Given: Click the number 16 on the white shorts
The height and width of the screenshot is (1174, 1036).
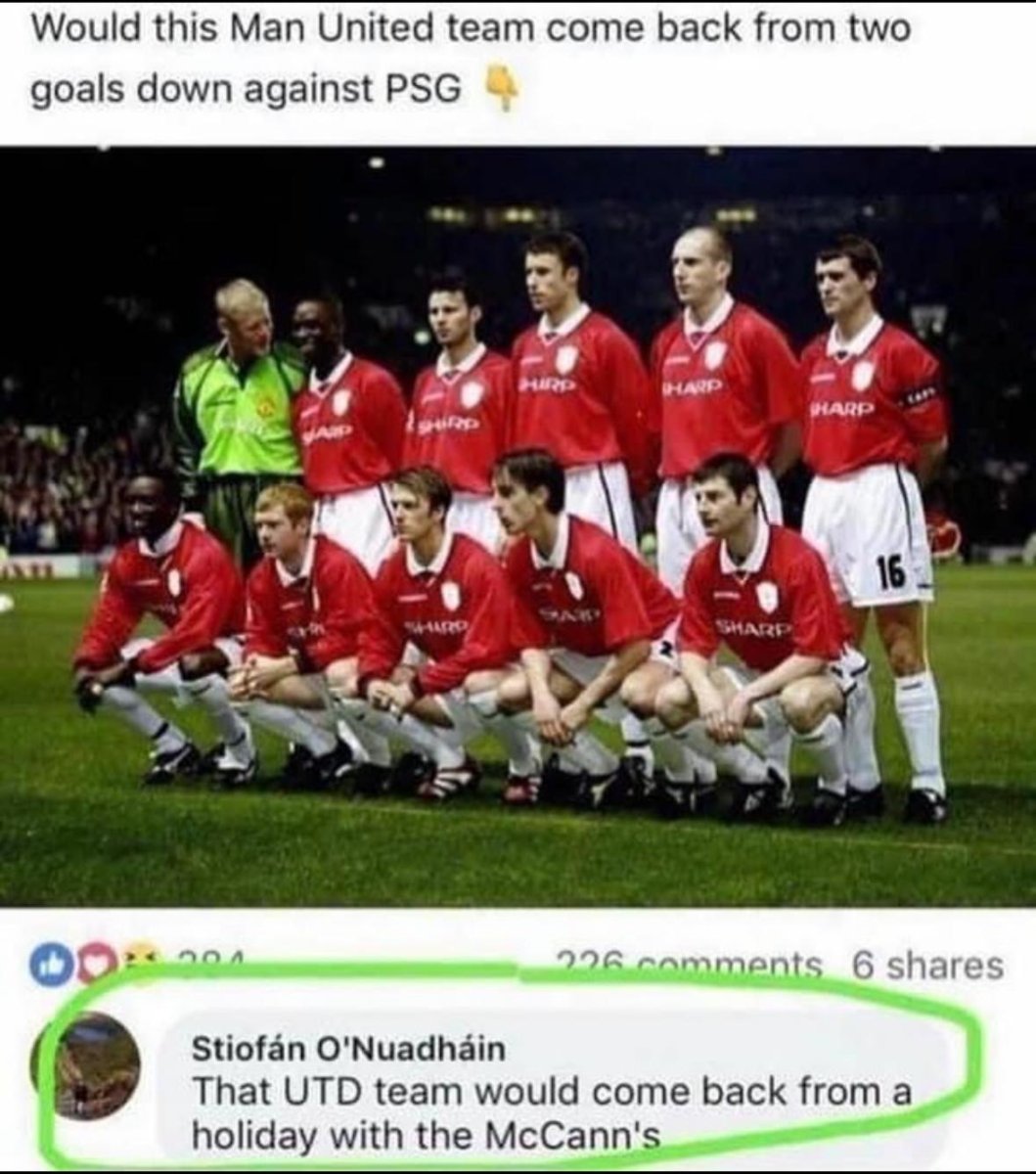Looking at the screenshot, I should point(889,574).
